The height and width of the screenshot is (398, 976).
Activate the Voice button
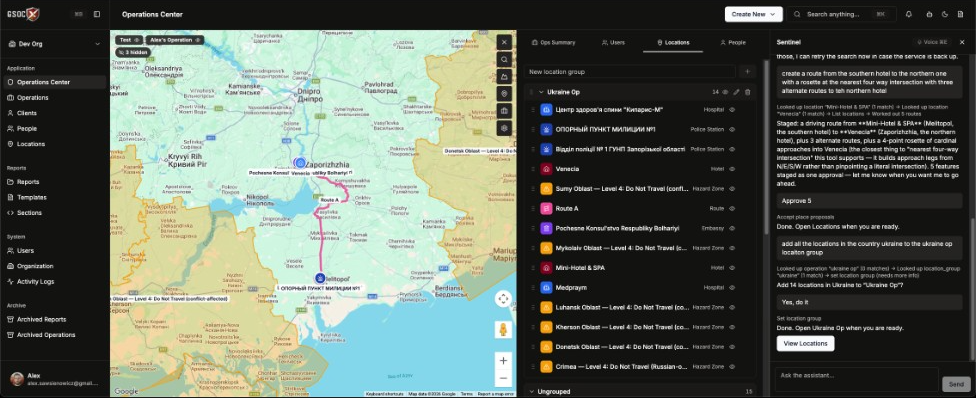point(932,42)
